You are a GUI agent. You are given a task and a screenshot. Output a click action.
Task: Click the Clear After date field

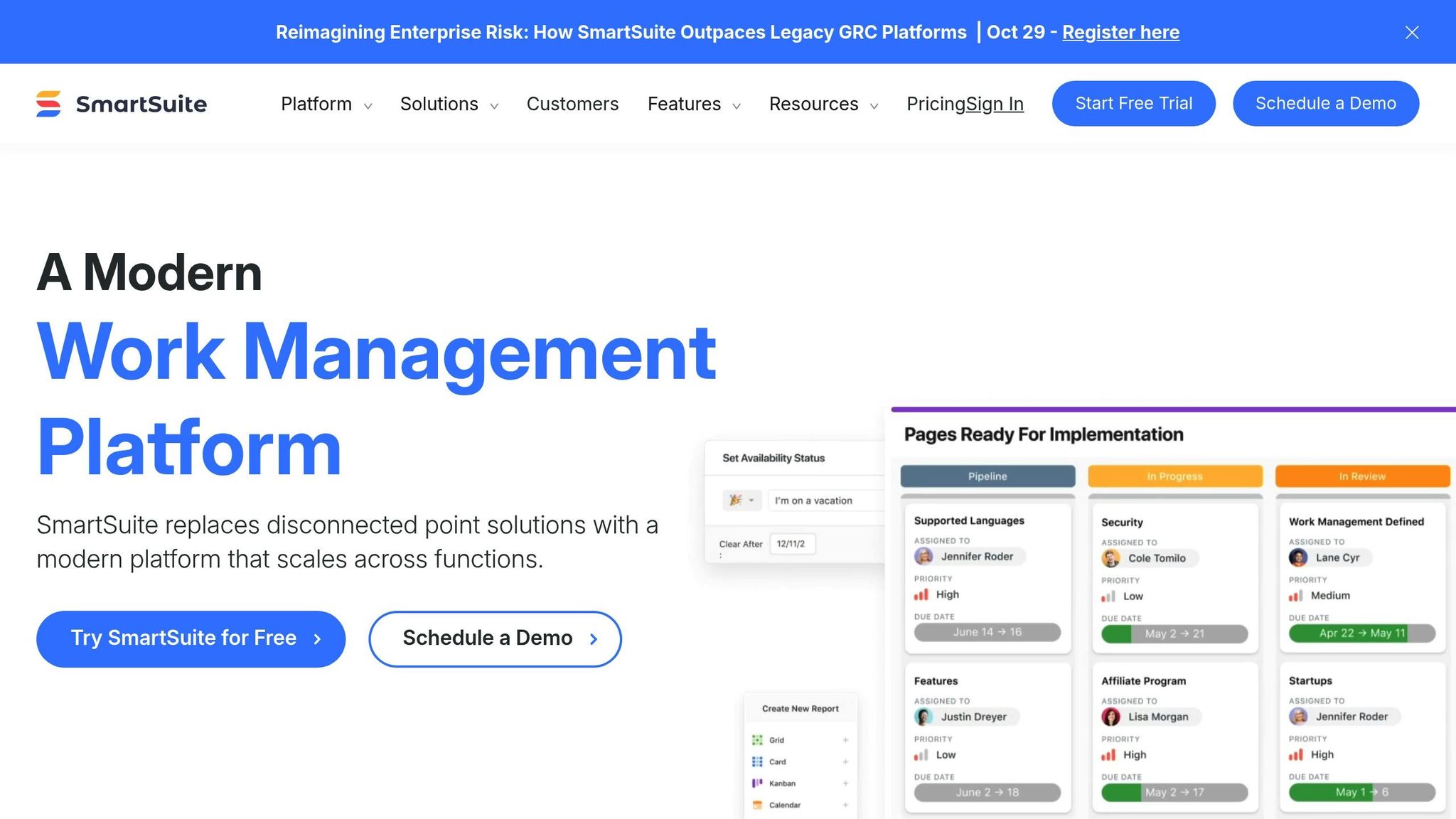click(x=791, y=544)
